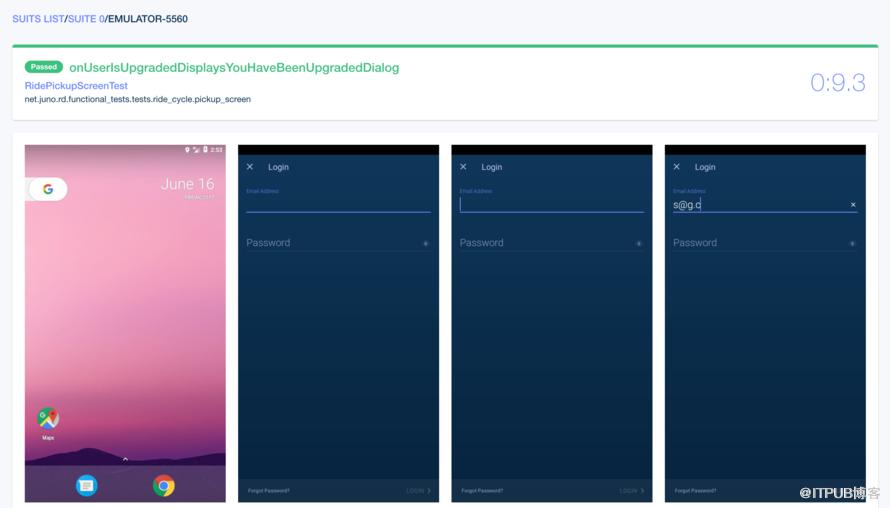The image size is (890, 508).
Task: Click the Login title in second screenshot
Action: click(x=278, y=167)
